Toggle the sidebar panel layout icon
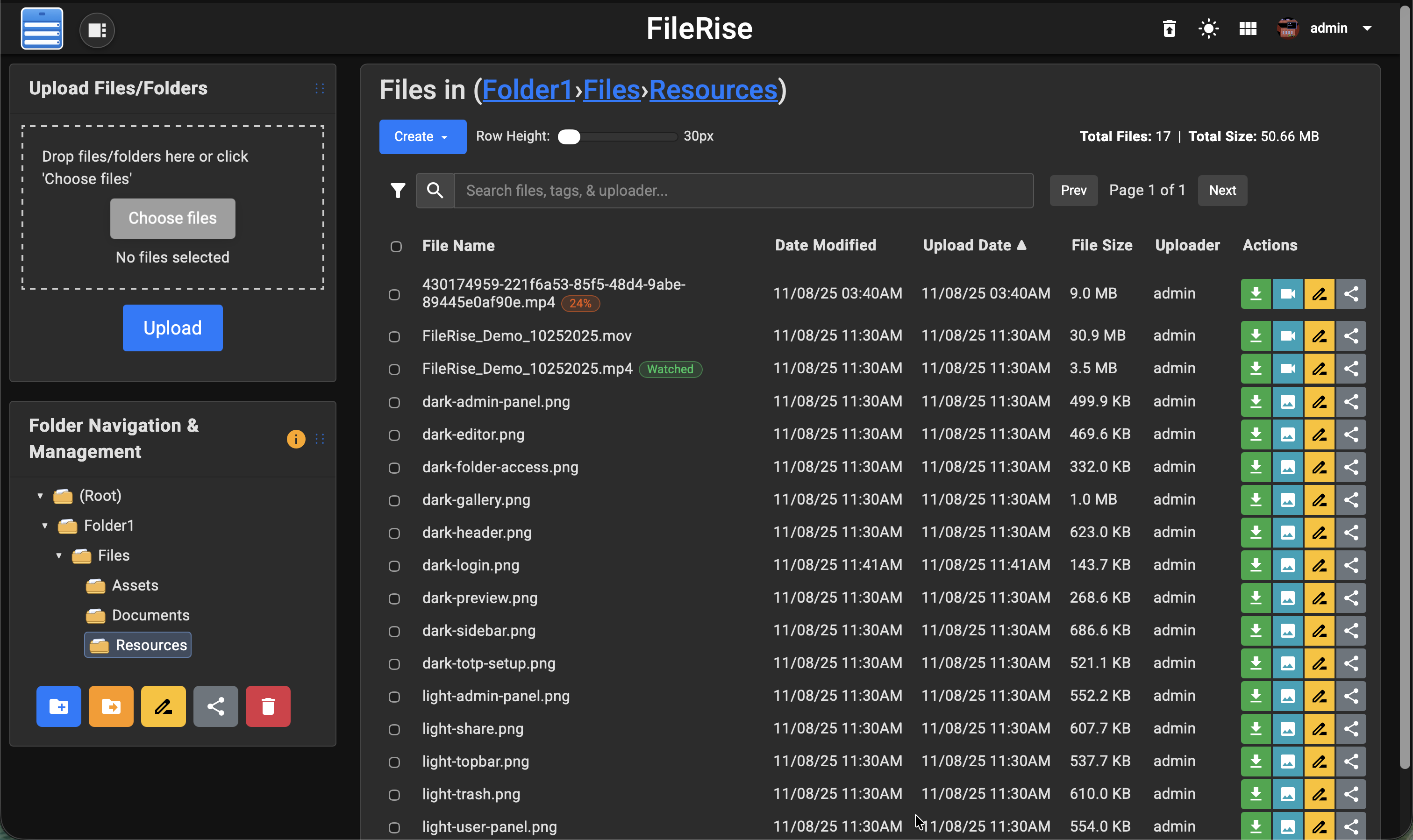Screen dimensions: 1413x840 click(97, 30)
